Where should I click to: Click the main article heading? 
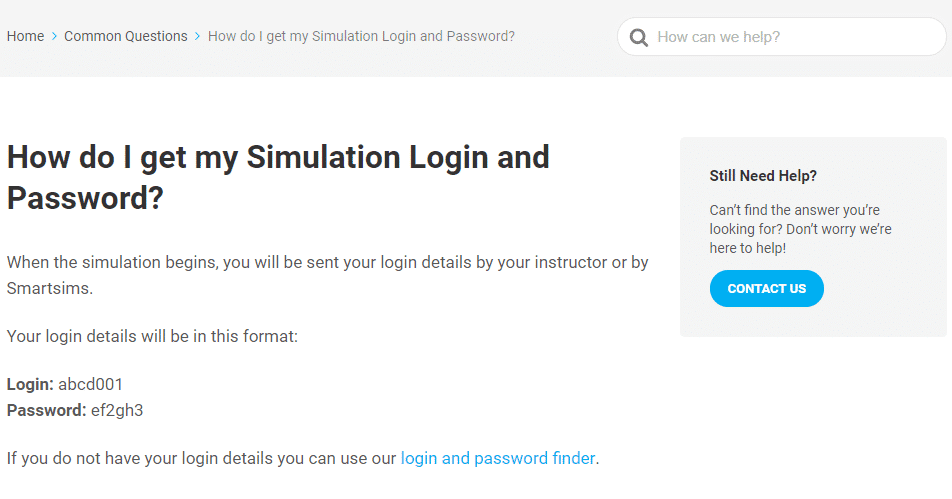click(278, 177)
